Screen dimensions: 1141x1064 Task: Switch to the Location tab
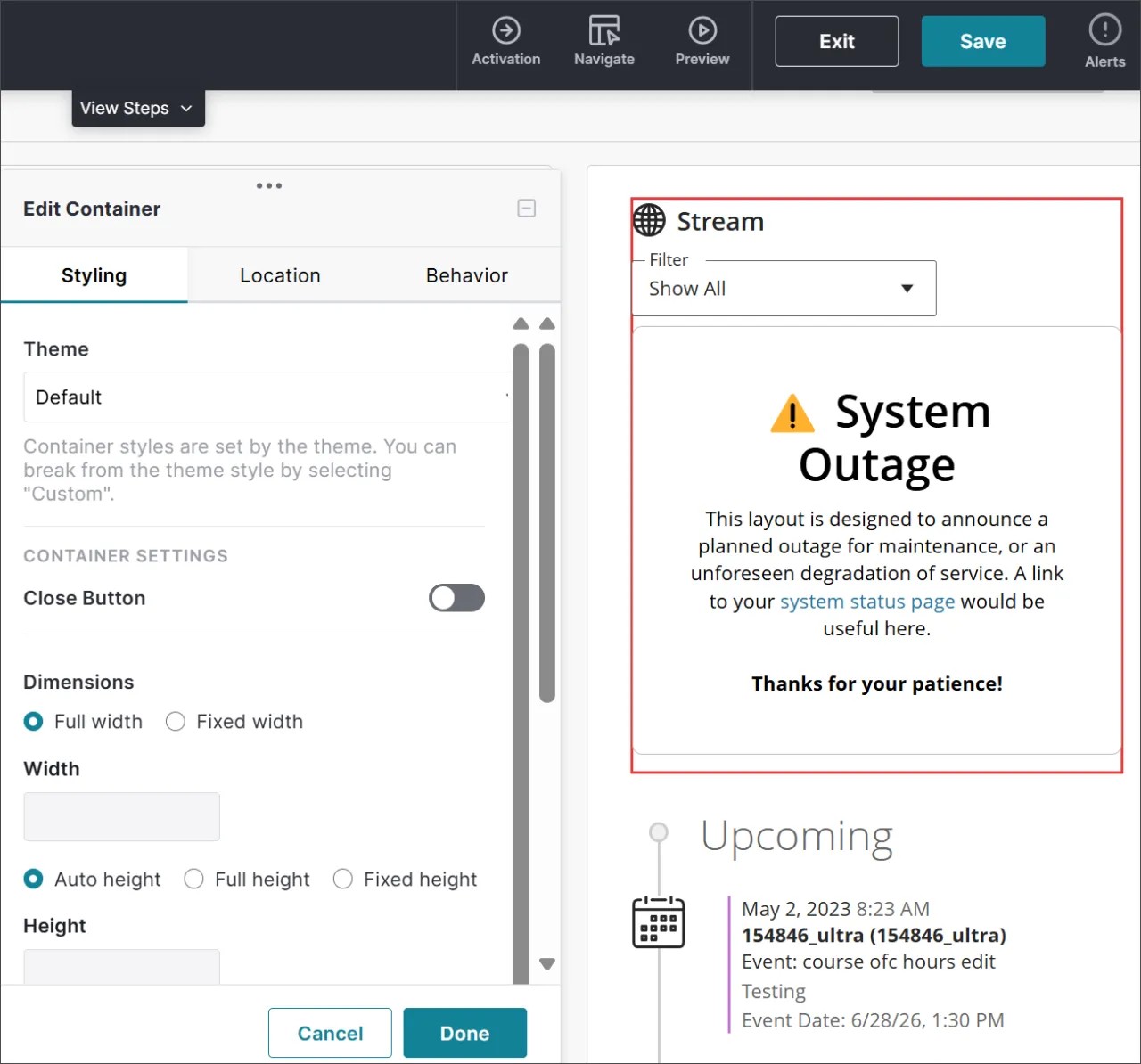280,275
